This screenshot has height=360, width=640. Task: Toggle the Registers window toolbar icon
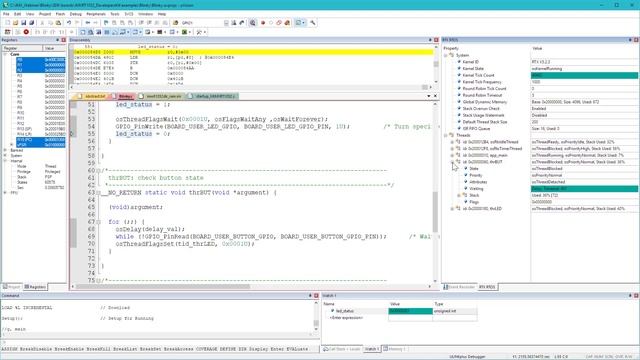[x=107, y=32]
